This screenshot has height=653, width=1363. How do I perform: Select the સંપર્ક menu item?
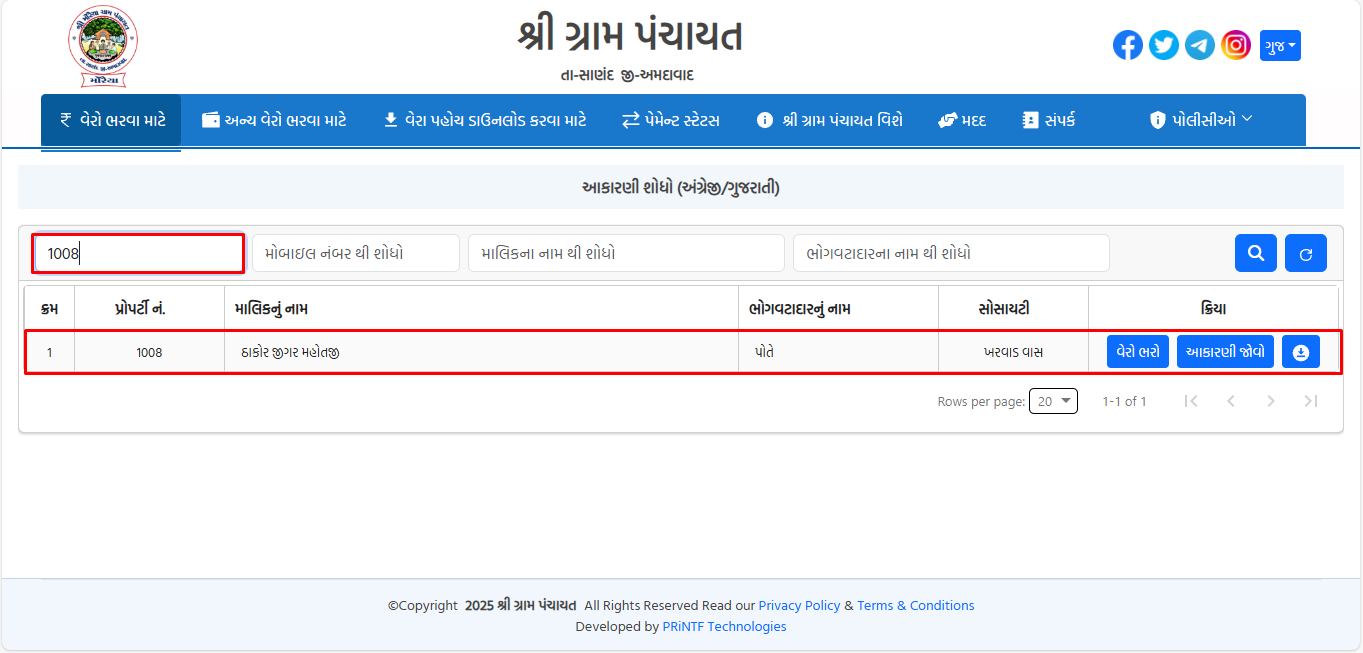click(1048, 119)
